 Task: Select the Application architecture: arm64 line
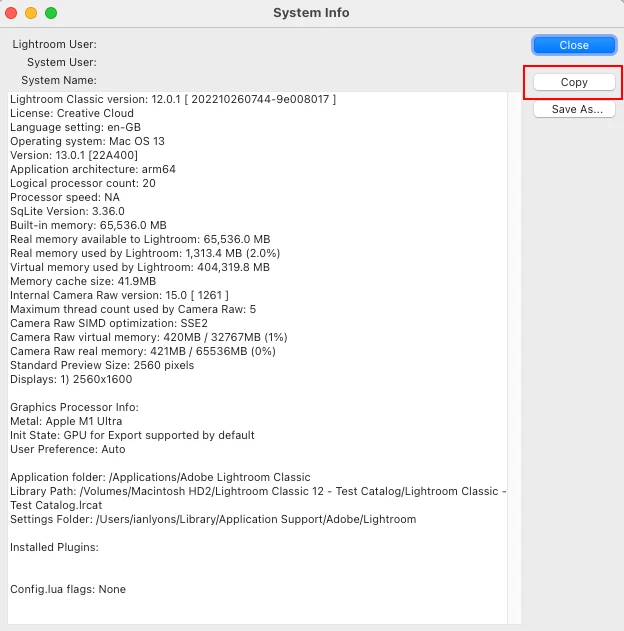[93, 169]
